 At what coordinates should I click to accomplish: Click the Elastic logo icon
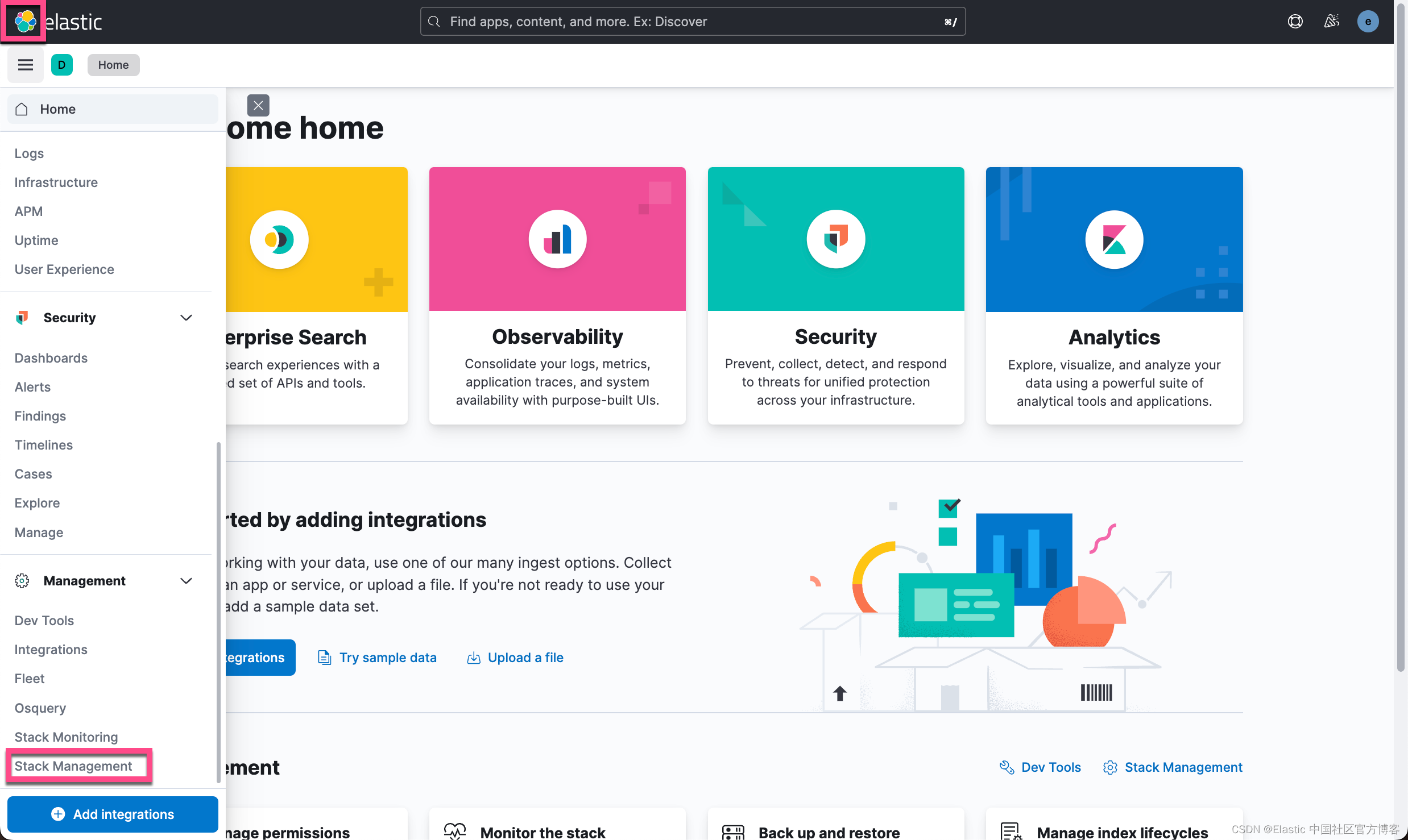click(x=25, y=22)
